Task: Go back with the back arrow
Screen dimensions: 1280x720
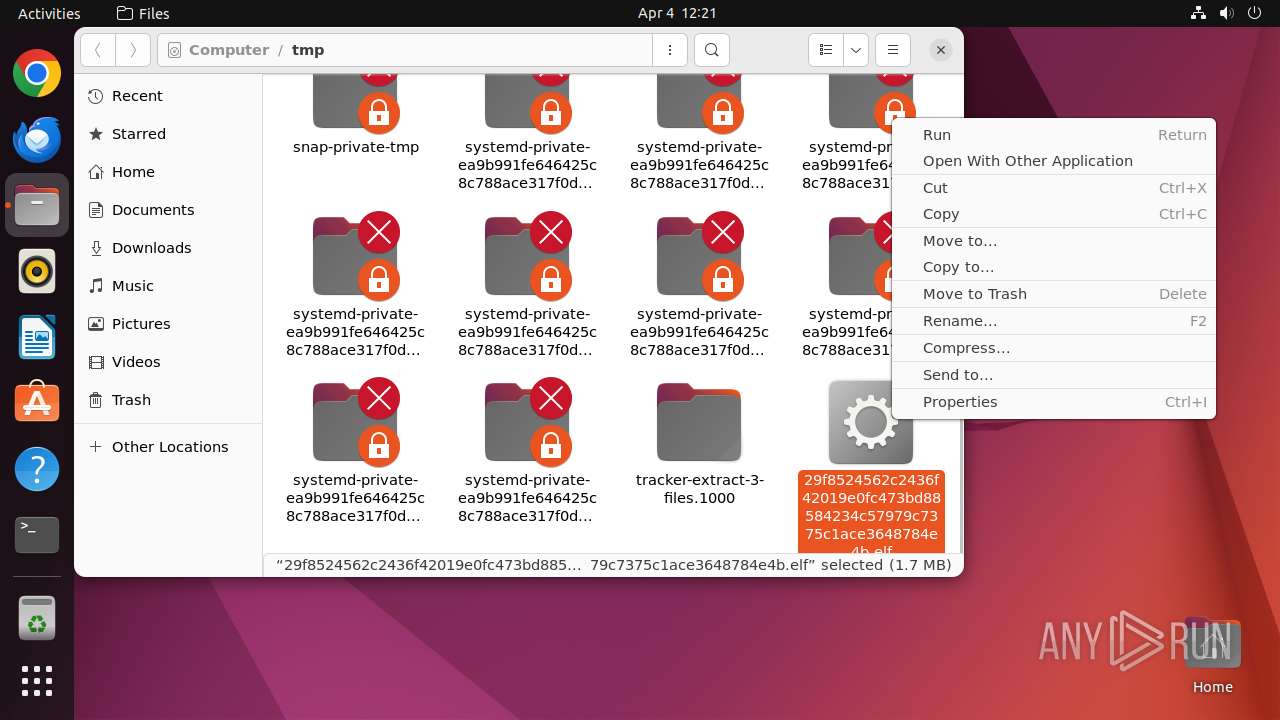Action: point(98,50)
